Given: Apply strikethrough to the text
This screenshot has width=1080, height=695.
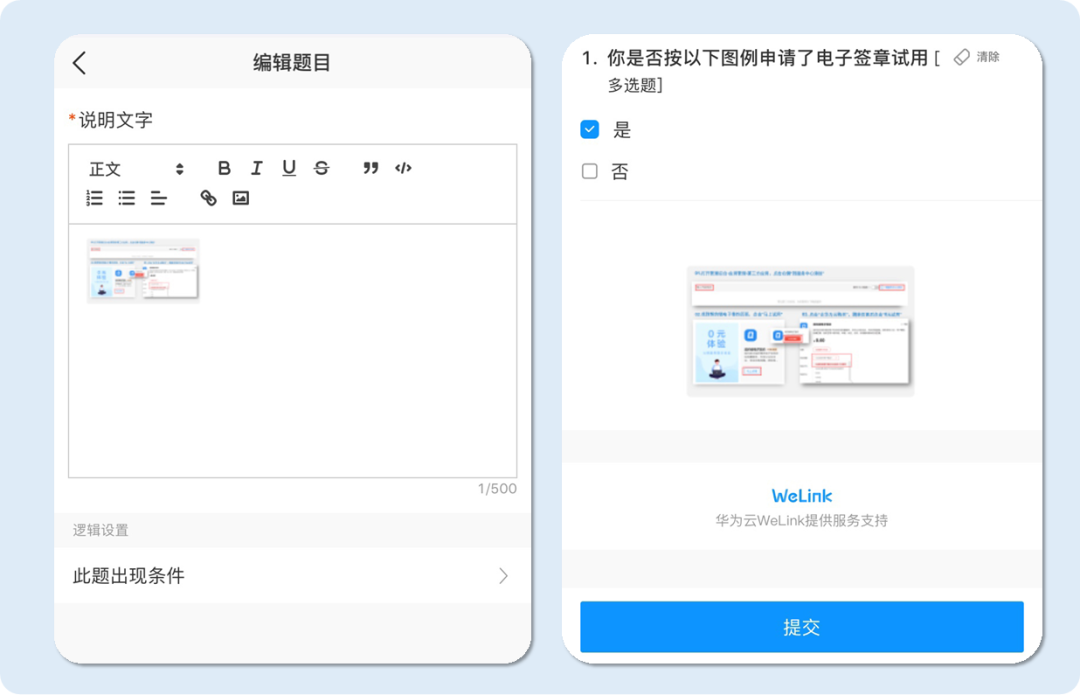Looking at the screenshot, I should (321, 168).
